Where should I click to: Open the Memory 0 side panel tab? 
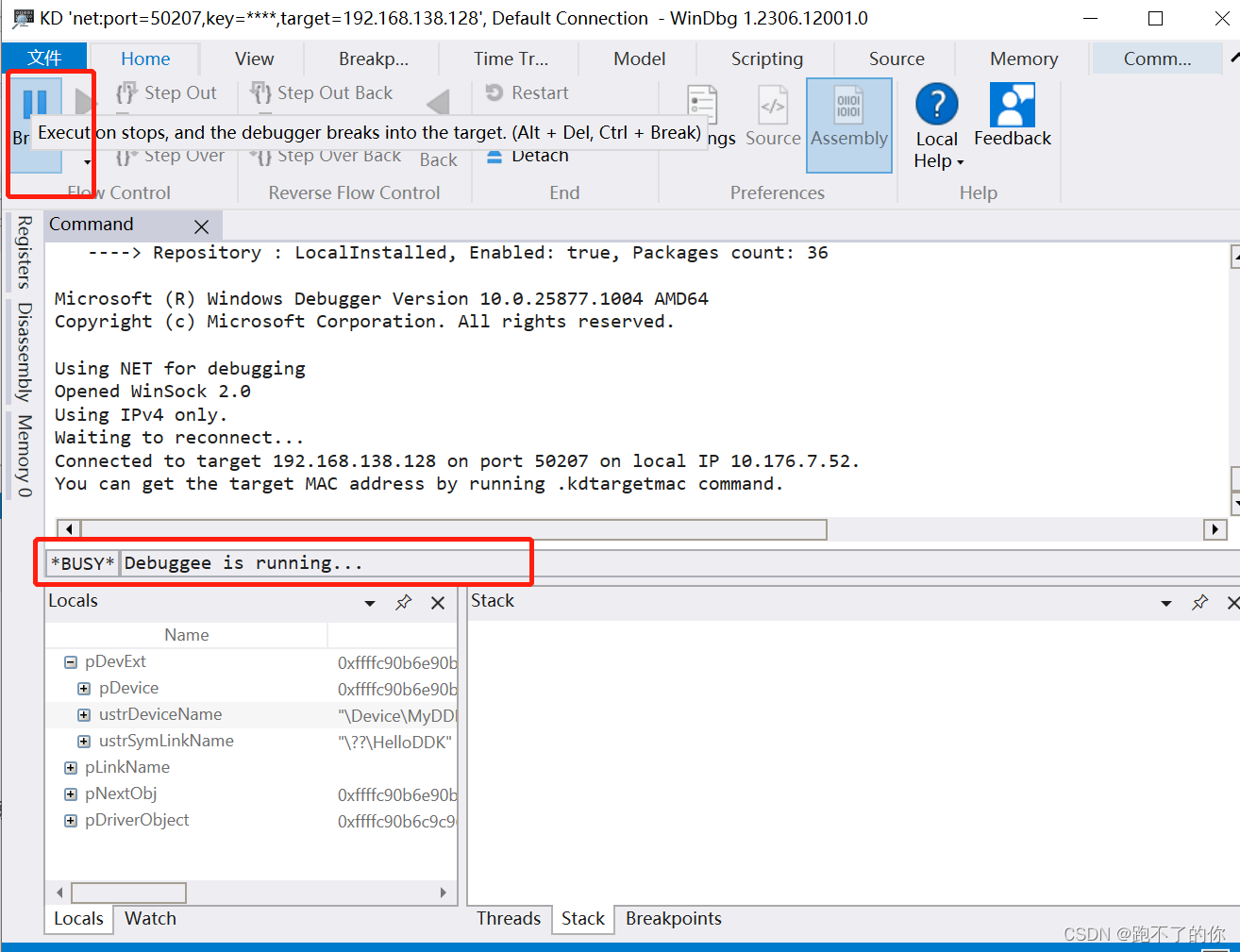click(24, 456)
